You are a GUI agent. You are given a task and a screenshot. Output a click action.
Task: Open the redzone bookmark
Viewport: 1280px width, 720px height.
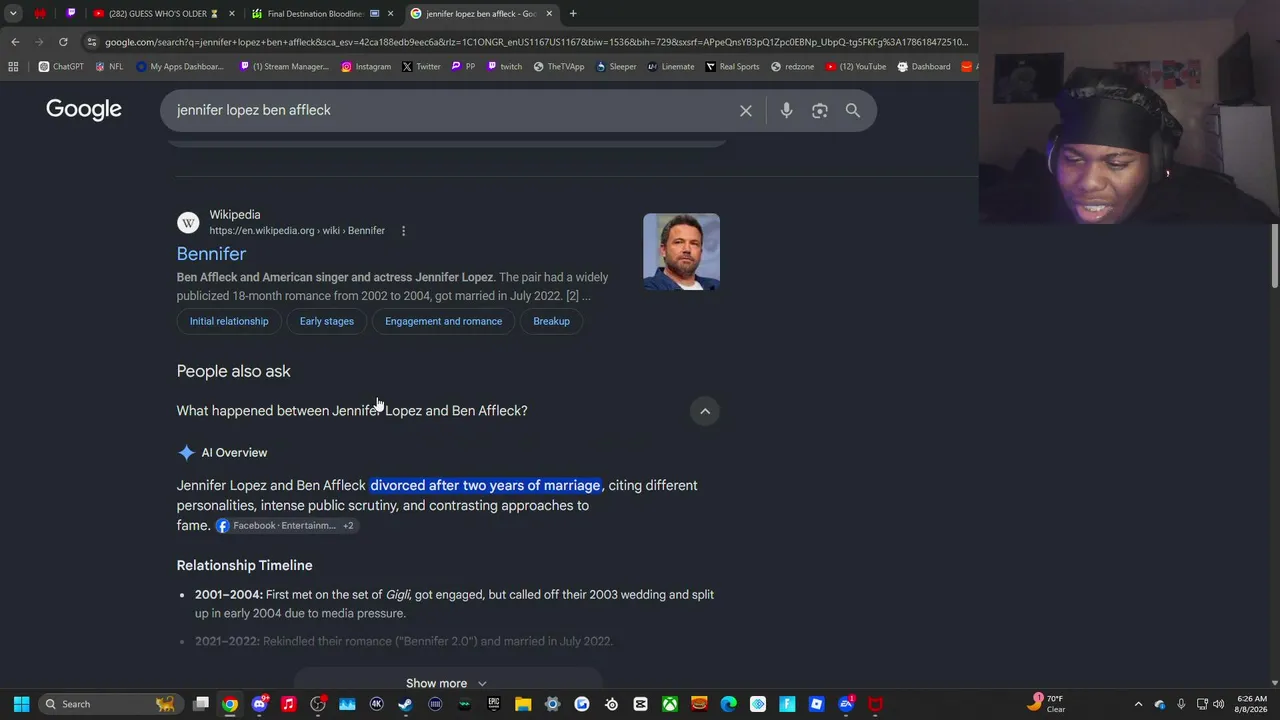[793, 67]
